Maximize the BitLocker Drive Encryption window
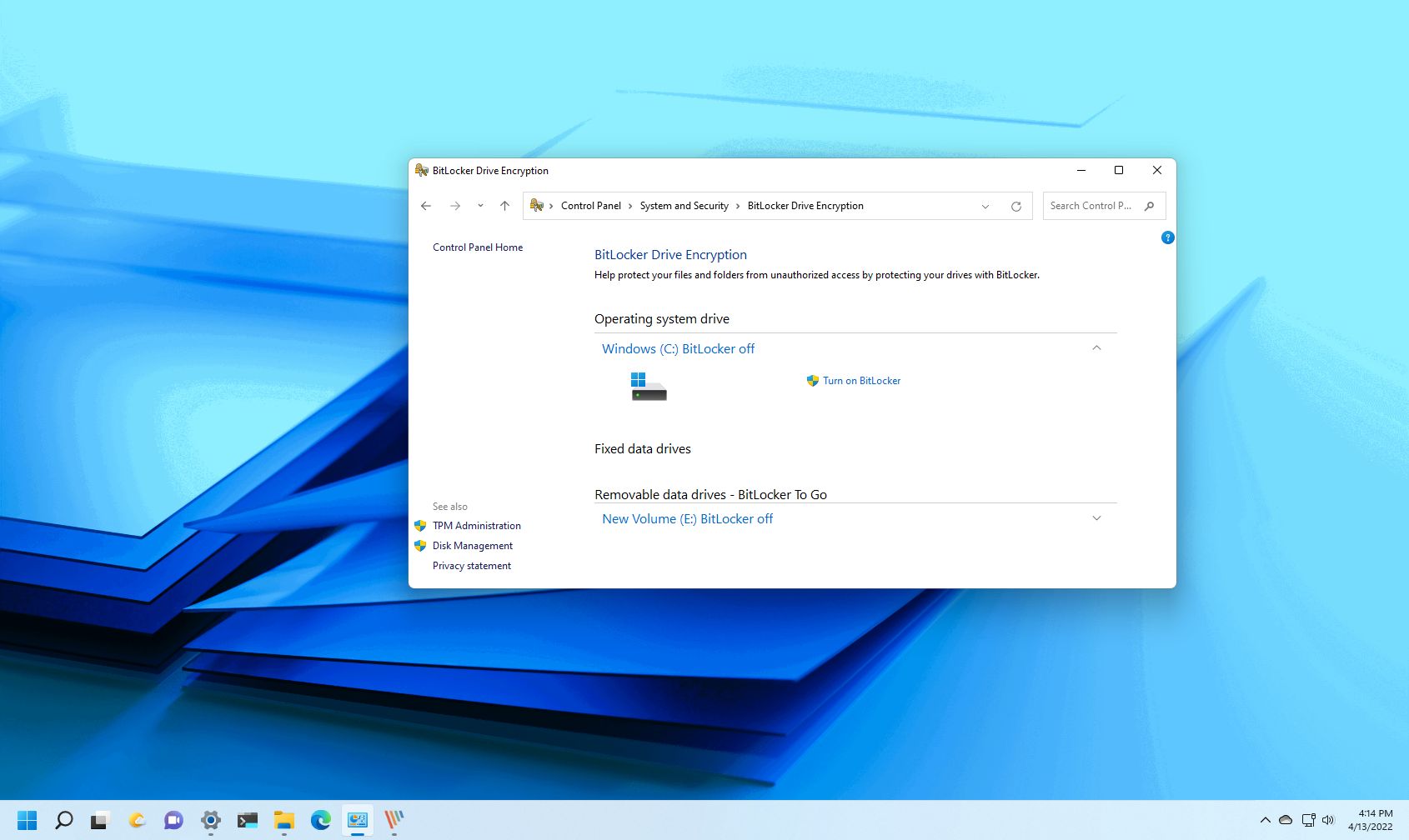The width and height of the screenshot is (1409, 840). click(x=1119, y=170)
